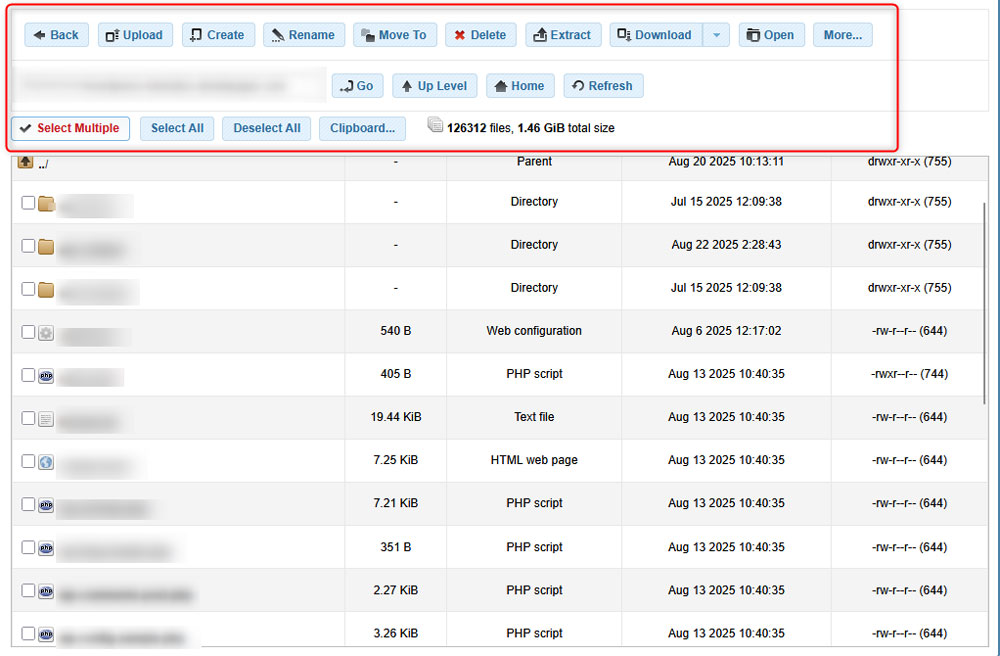Viewport: 1000px width, 656px height.
Task: Click the Up Level navigation button
Action: 434,85
